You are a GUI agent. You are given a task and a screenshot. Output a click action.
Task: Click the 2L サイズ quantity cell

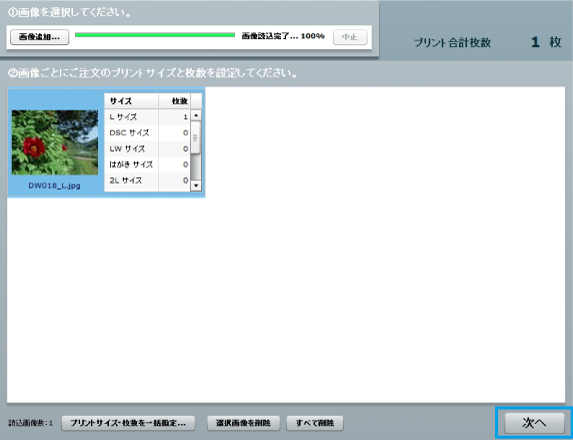coord(174,180)
